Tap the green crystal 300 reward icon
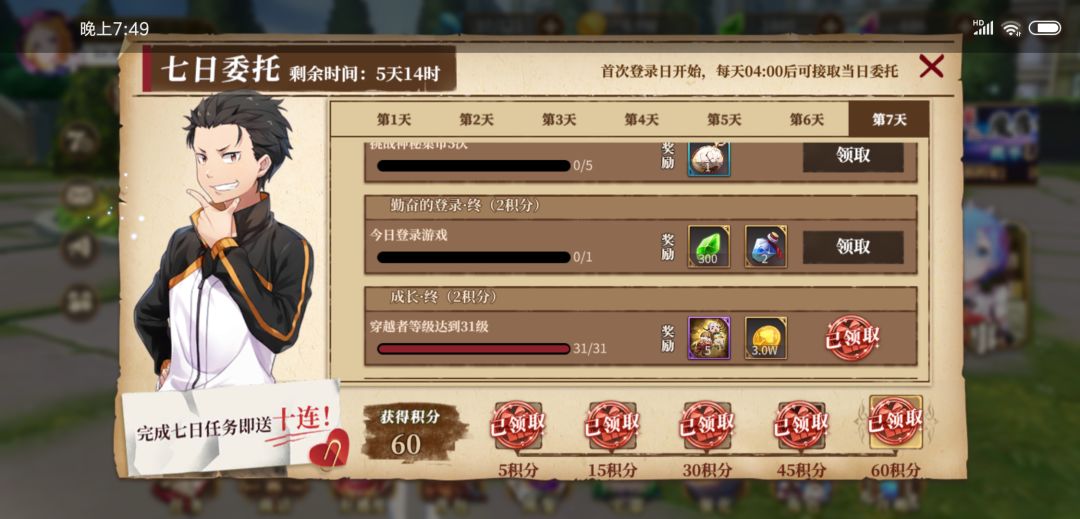The width and height of the screenshot is (1080, 519). (x=709, y=246)
